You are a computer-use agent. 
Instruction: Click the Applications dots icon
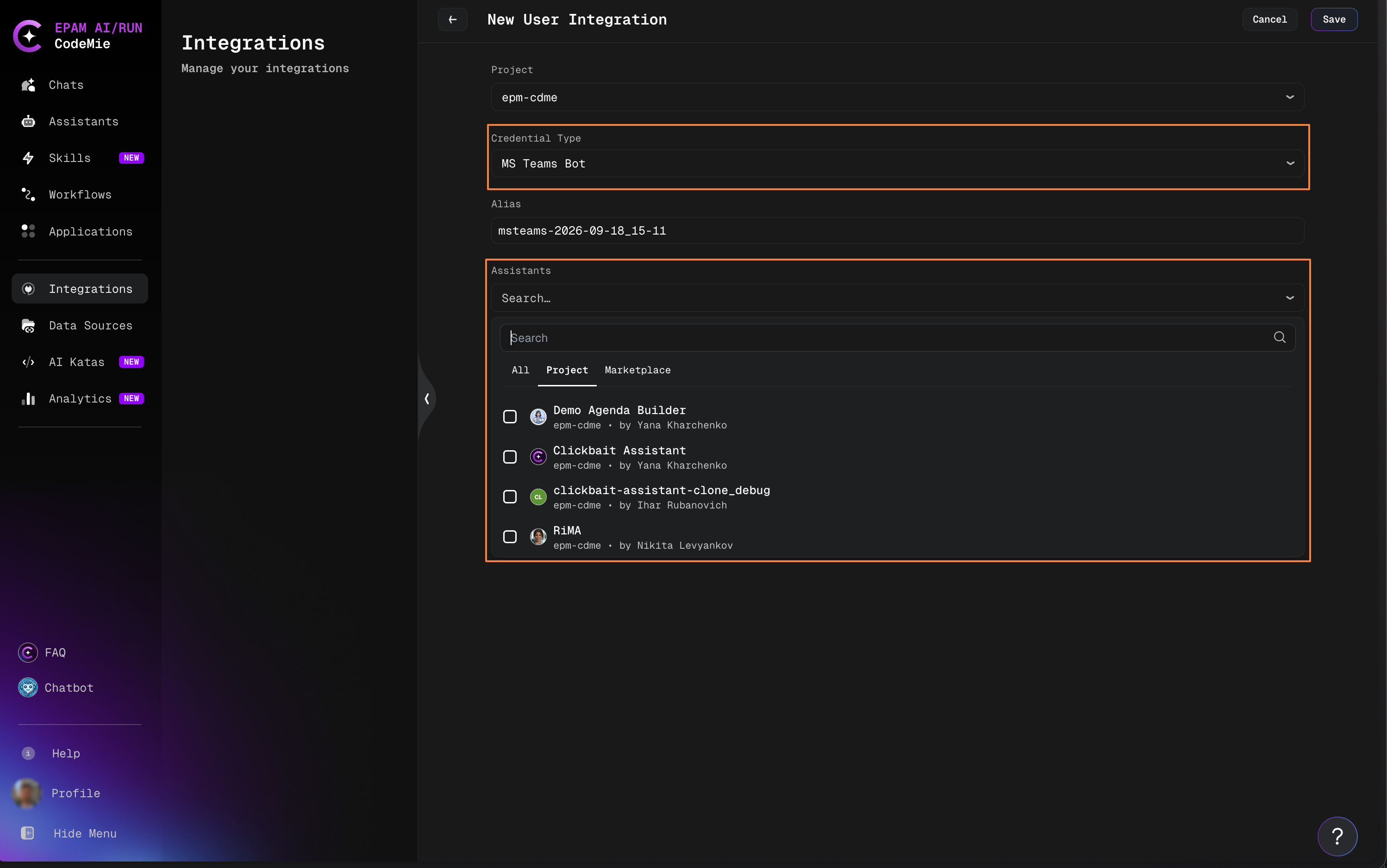(28, 231)
